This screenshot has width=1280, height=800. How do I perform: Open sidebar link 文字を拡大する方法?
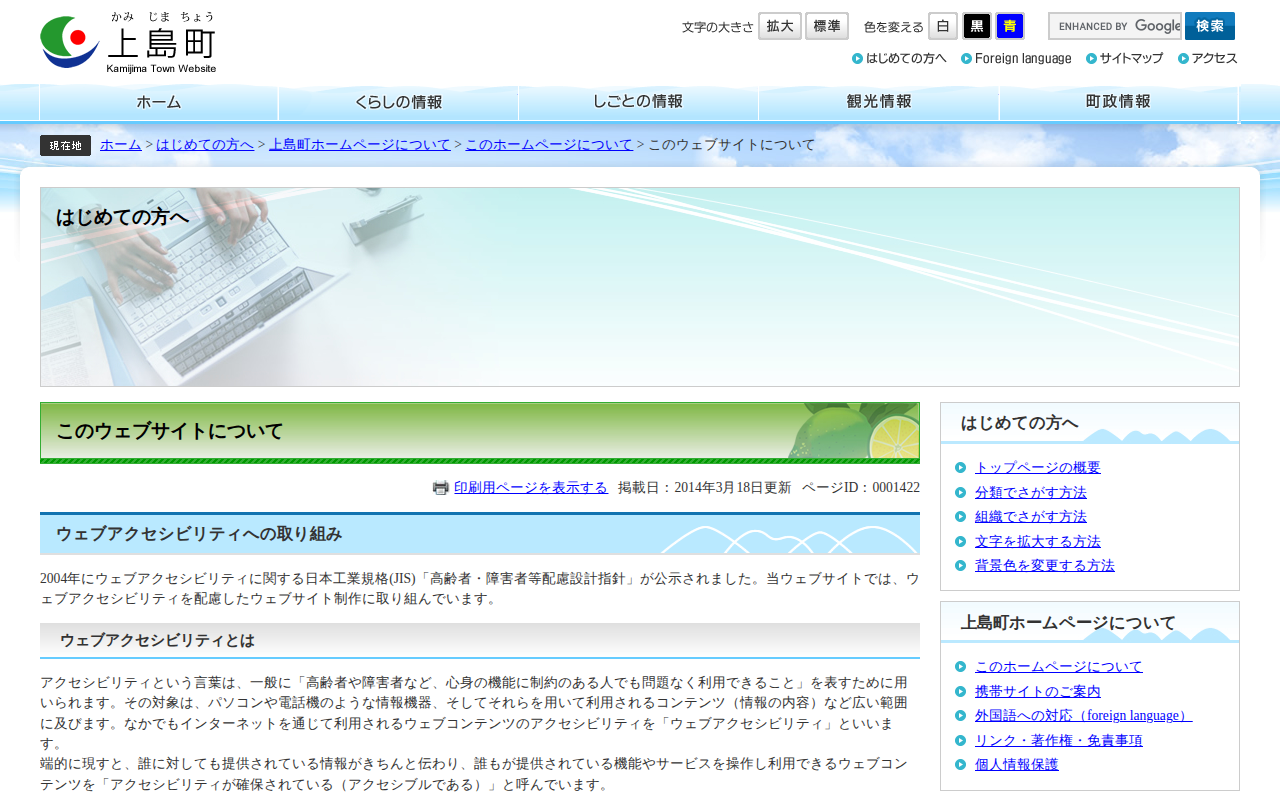click(1038, 542)
